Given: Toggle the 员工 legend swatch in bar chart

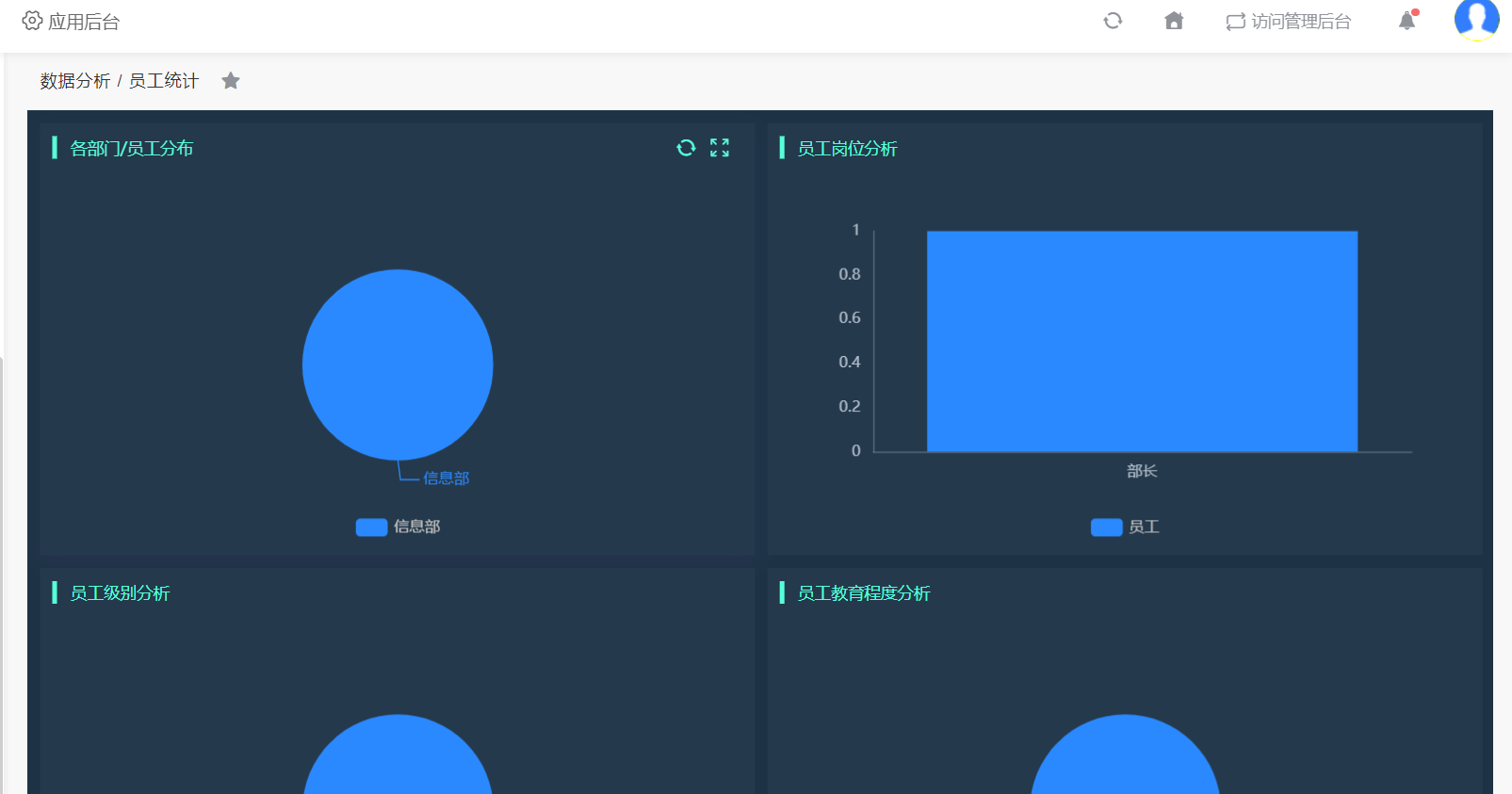Looking at the screenshot, I should click(x=1106, y=527).
